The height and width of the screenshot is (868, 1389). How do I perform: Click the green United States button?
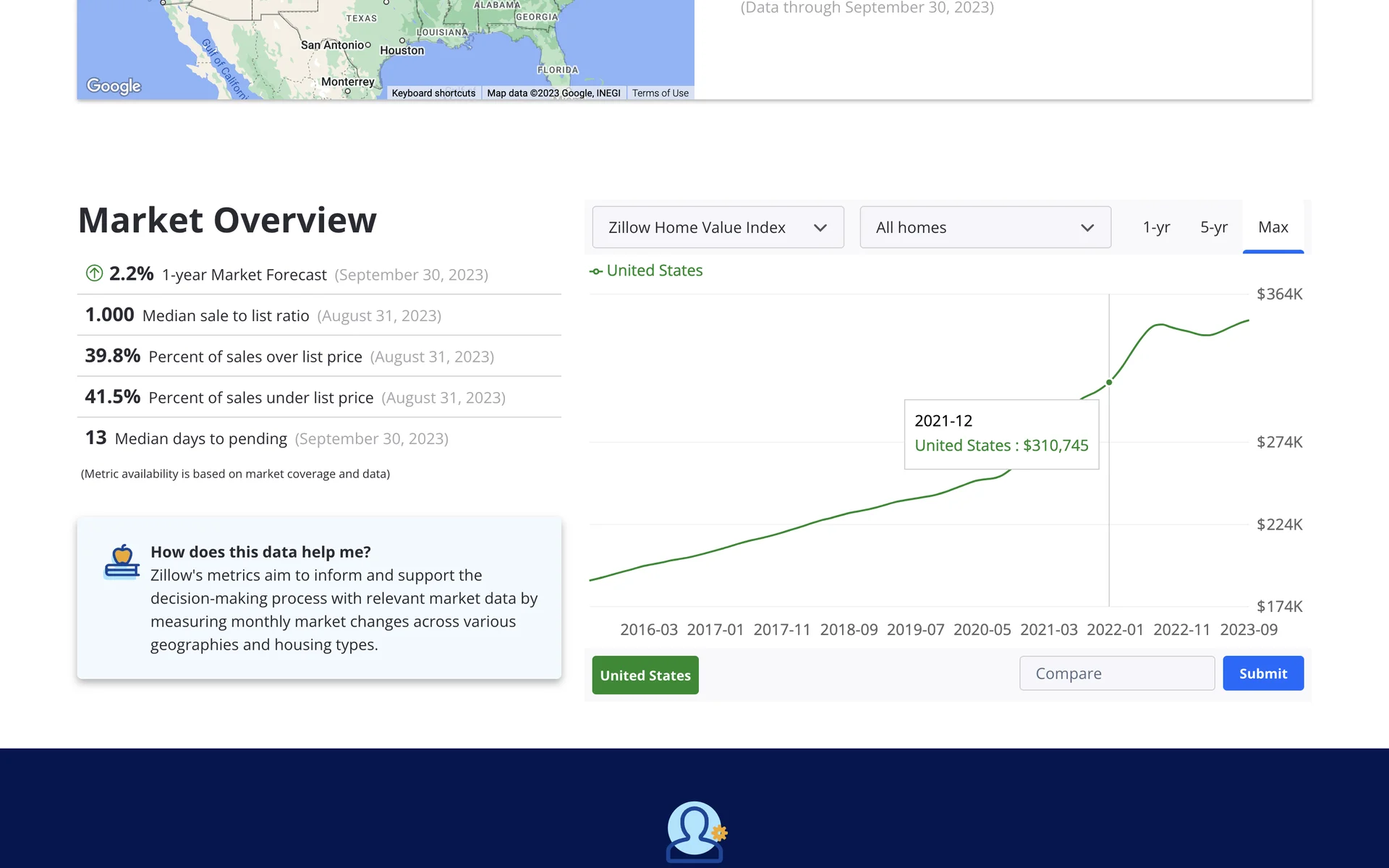pos(645,675)
